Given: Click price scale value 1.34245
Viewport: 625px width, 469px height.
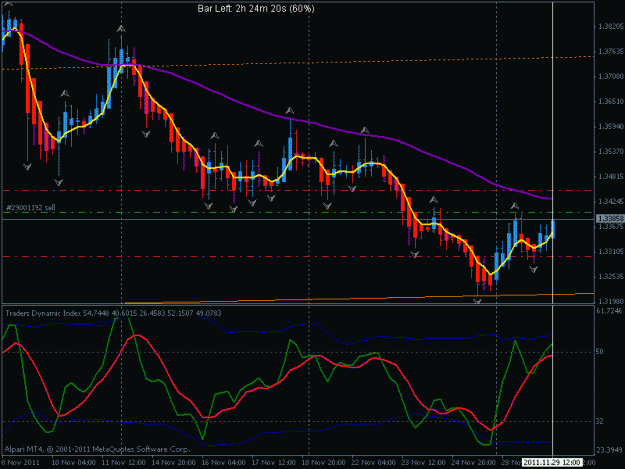Looking at the screenshot, I should (x=611, y=202).
